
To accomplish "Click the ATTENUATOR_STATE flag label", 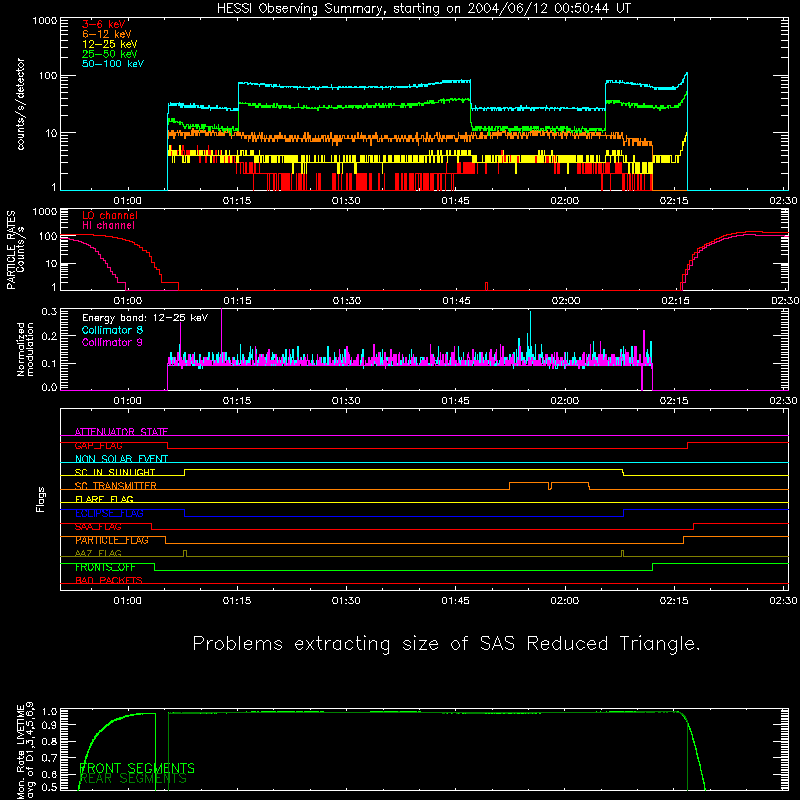I will point(121,432).
